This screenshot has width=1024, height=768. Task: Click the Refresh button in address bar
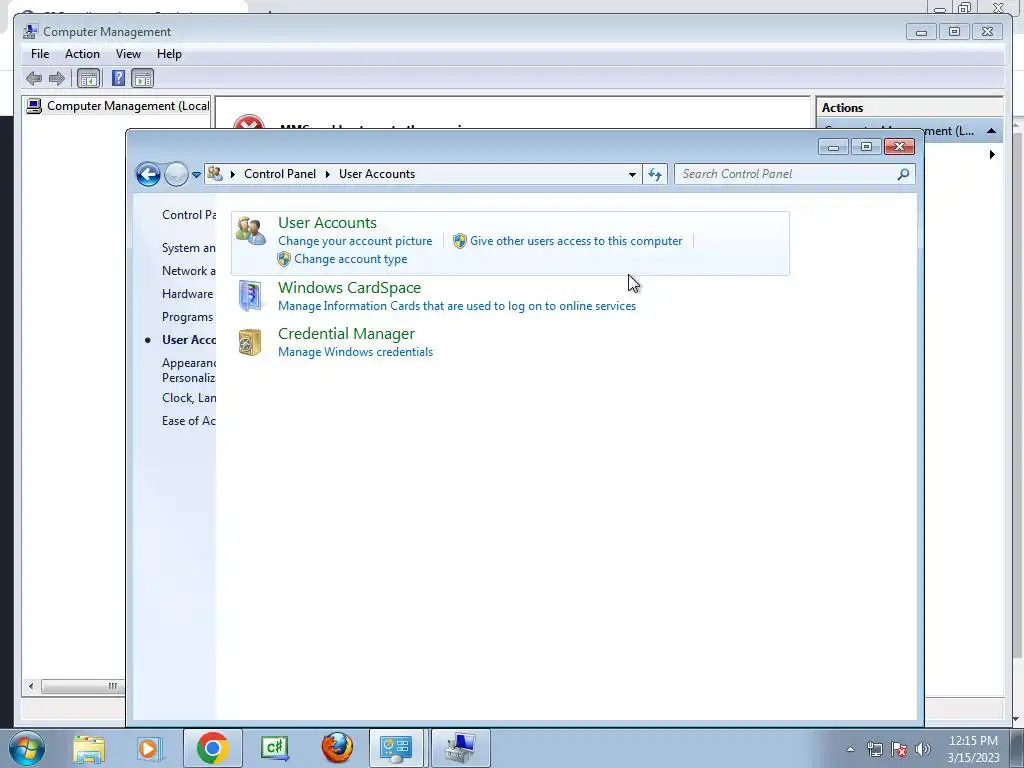tap(654, 174)
